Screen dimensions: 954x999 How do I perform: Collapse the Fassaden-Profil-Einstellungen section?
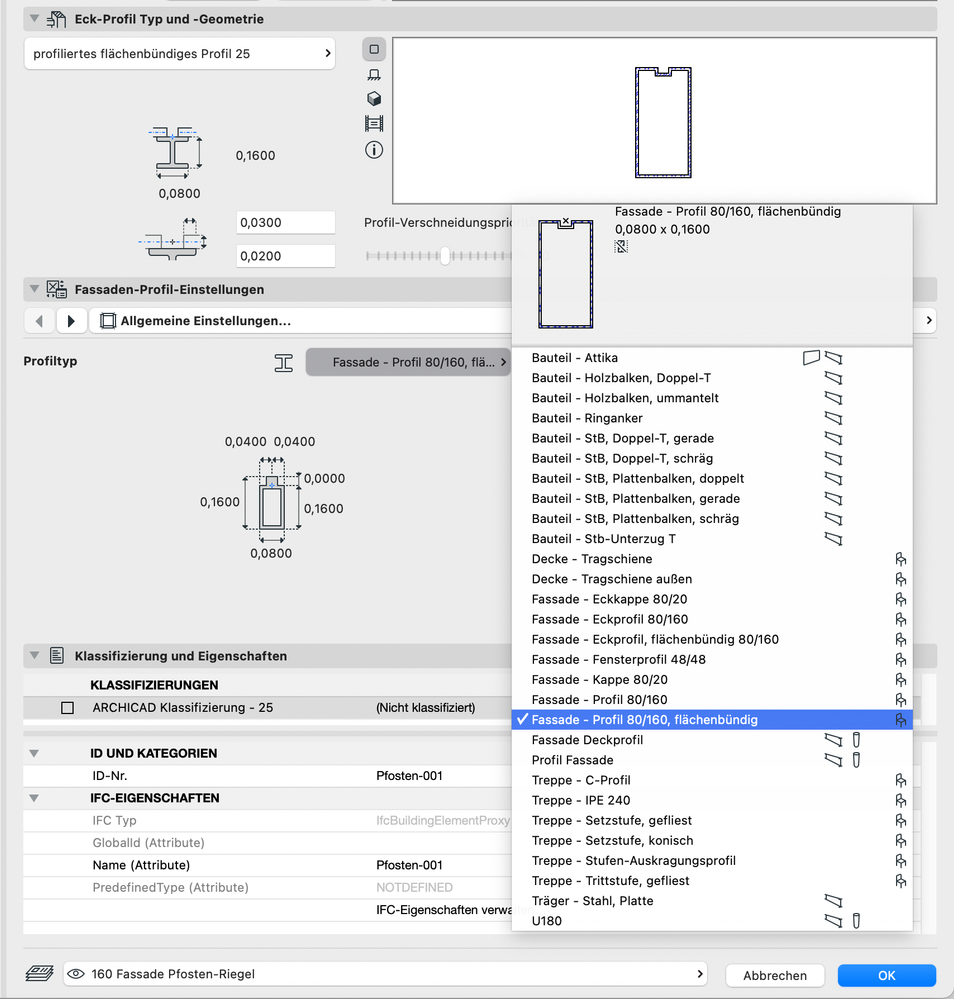[34, 289]
